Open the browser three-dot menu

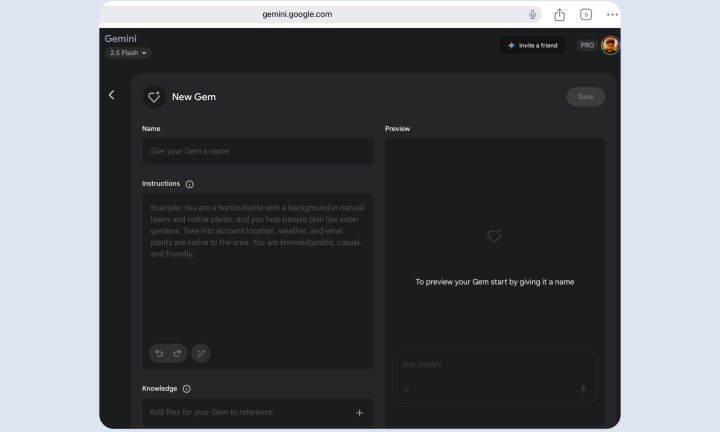point(612,15)
